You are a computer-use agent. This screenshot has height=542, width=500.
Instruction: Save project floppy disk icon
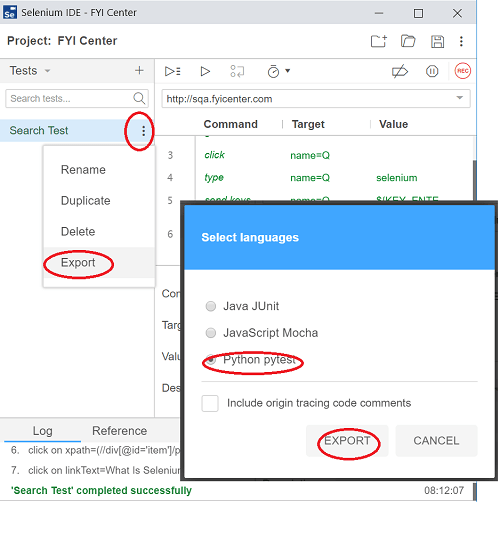(x=437, y=41)
